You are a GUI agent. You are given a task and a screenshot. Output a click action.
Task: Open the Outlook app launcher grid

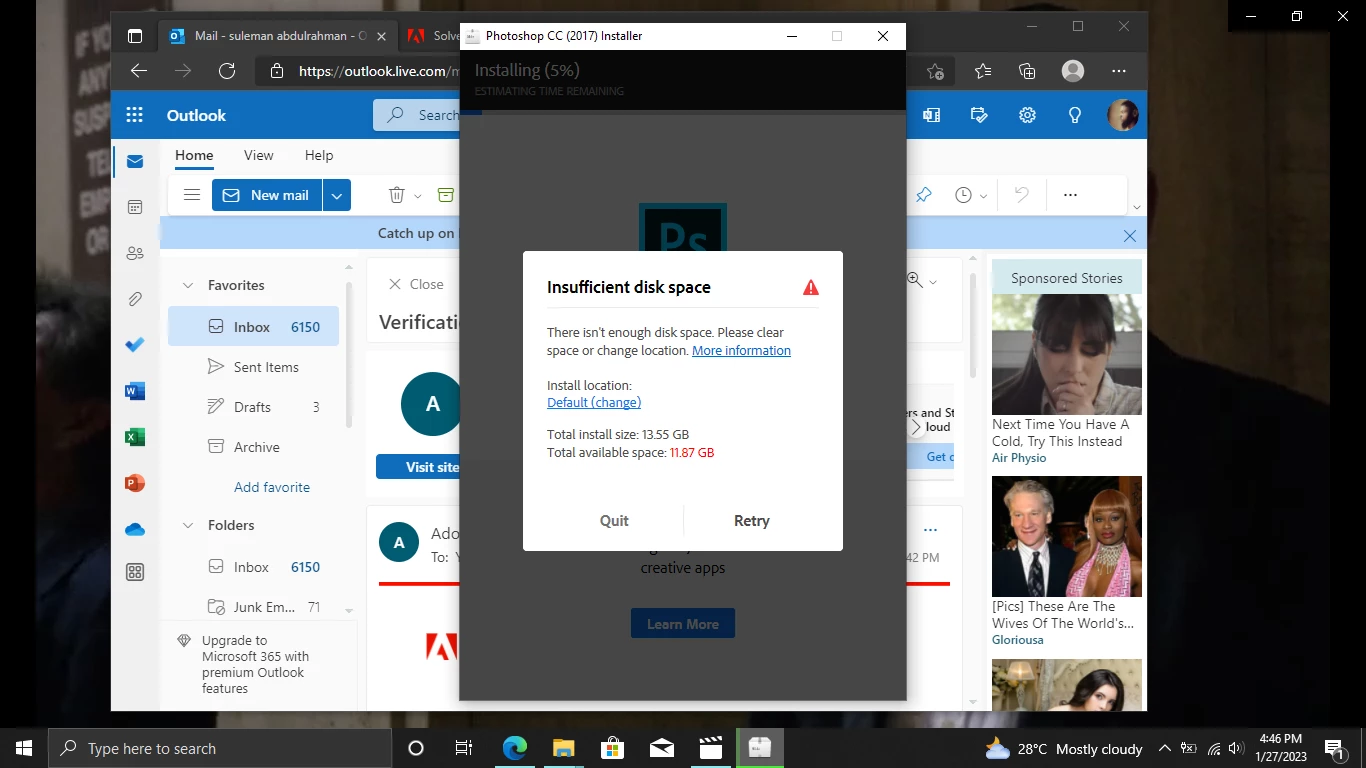pos(135,115)
